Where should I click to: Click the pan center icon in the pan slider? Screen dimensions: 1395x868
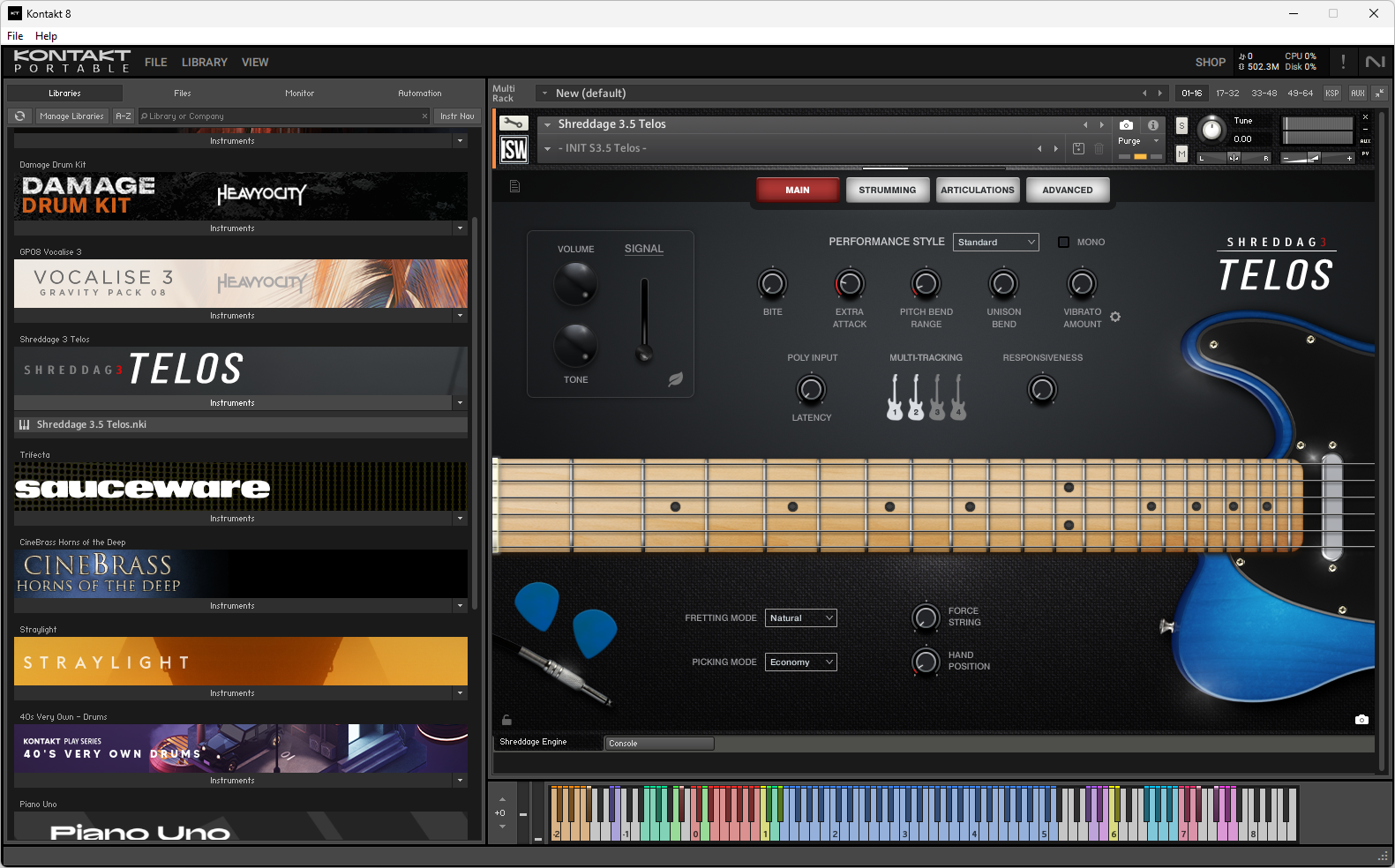click(1234, 158)
